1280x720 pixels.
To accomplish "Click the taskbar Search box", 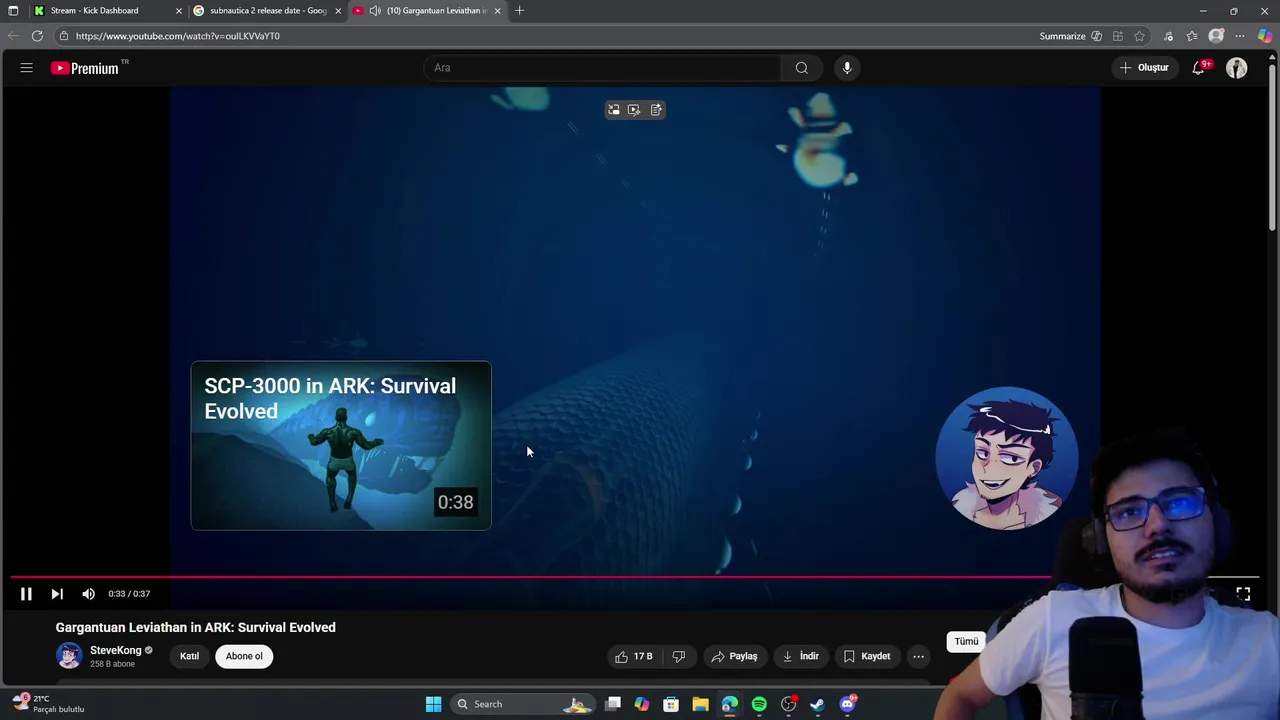I will 524,704.
